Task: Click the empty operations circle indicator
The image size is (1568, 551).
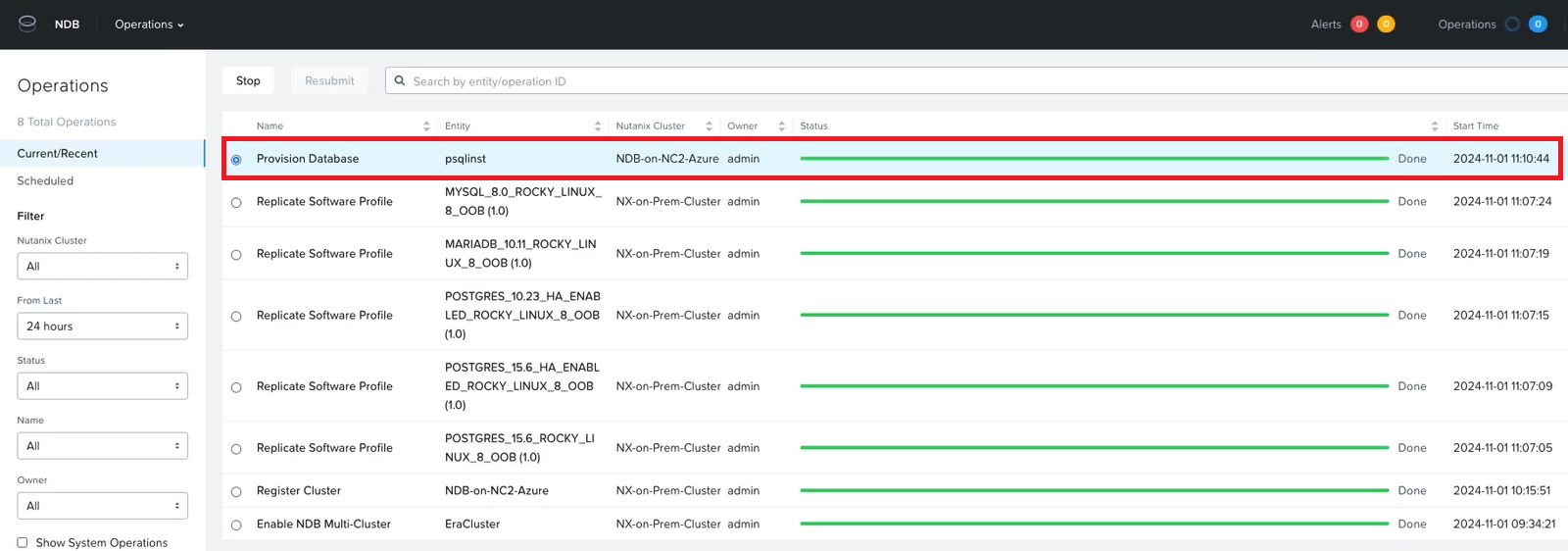Action: point(1512,25)
